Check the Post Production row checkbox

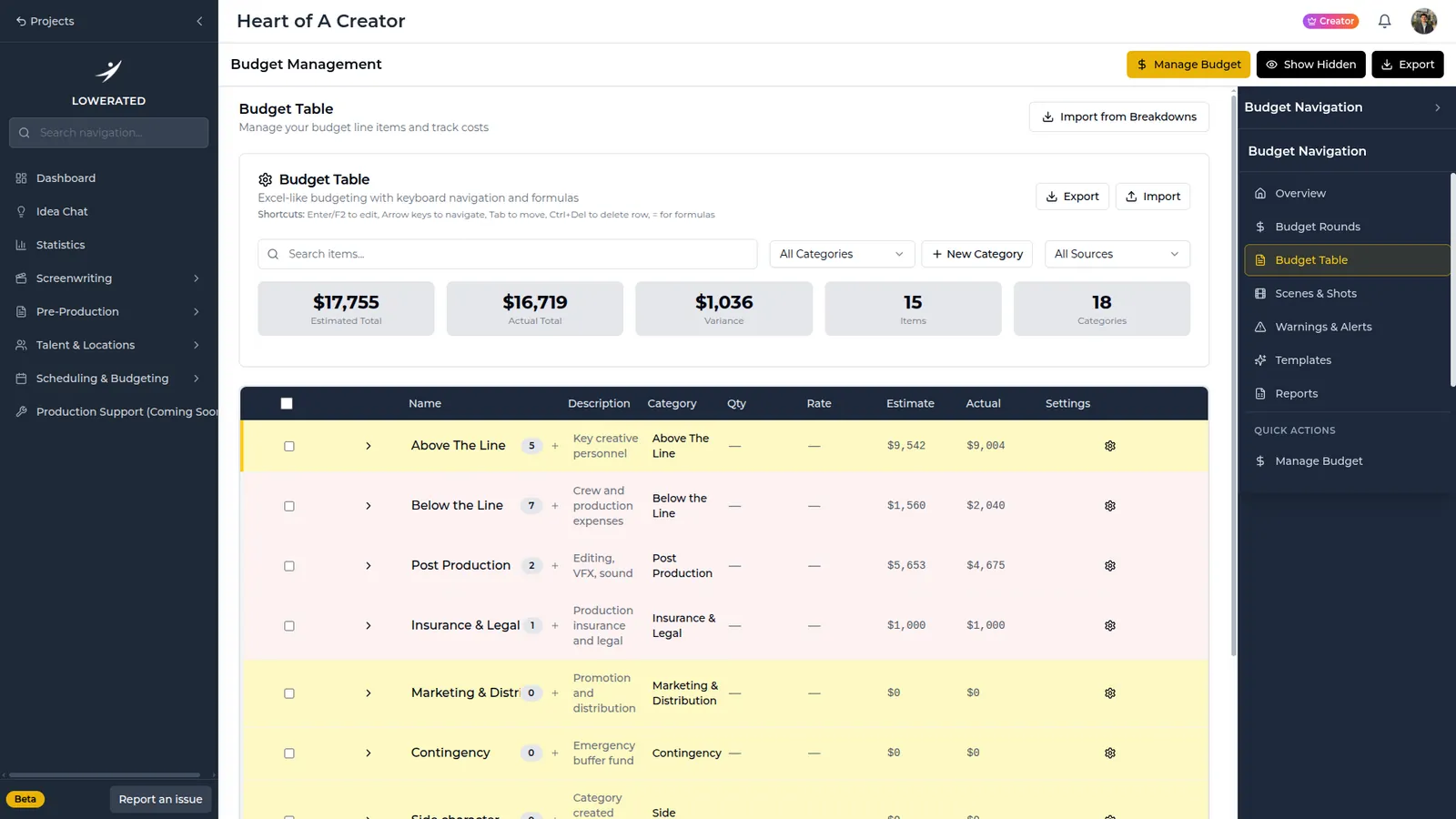tap(289, 567)
